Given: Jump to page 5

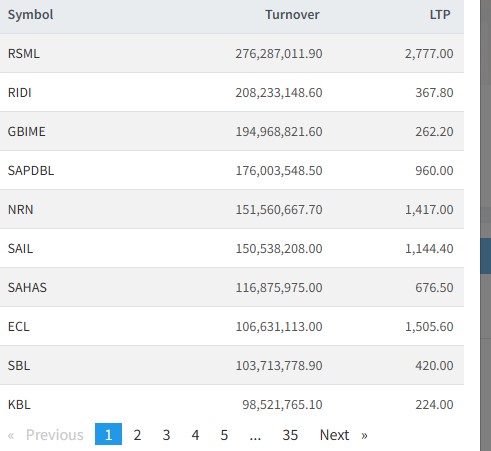Looking at the screenshot, I should 224,435.
